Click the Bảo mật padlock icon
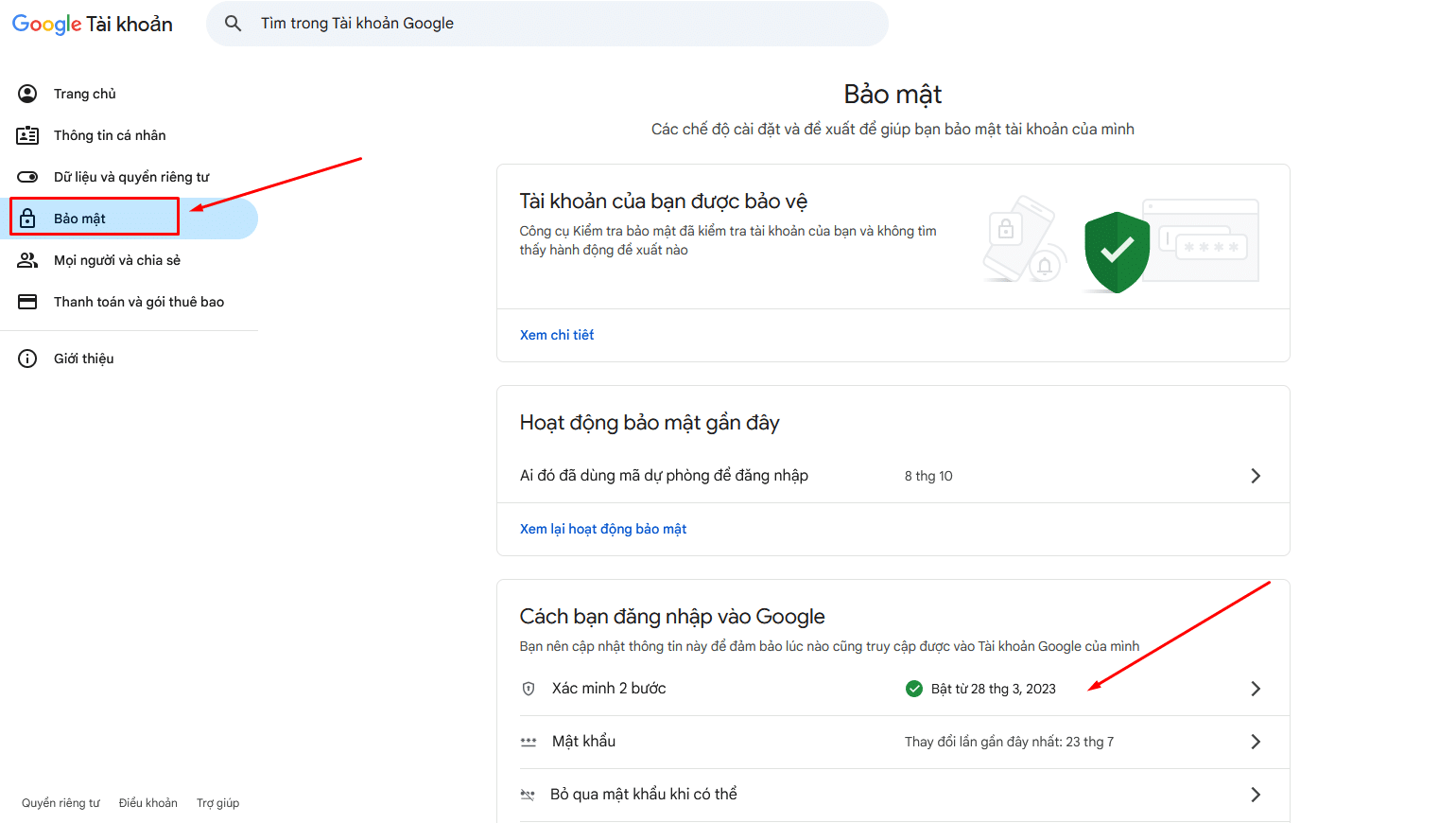 [x=27, y=219]
